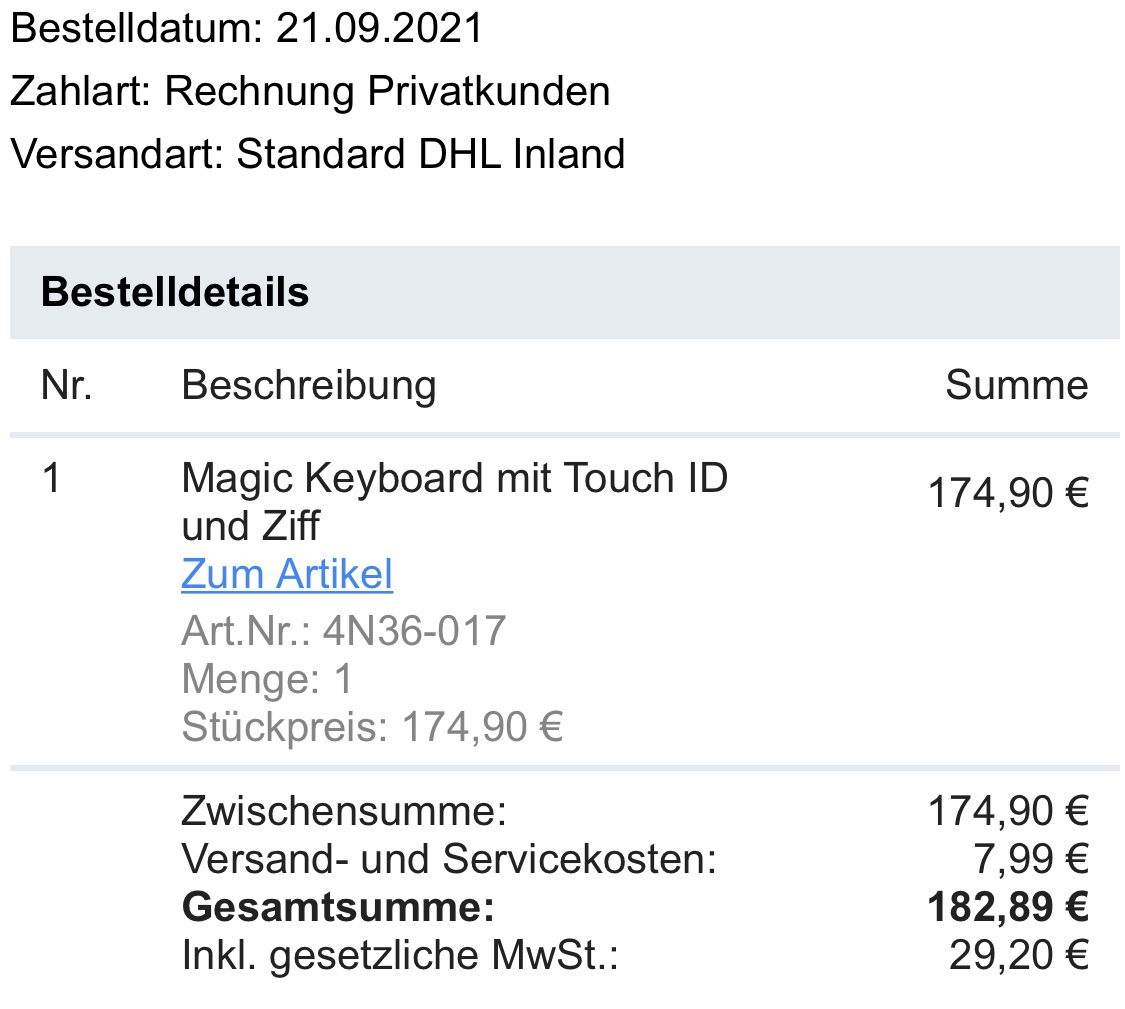Click the Menge: 1 quantity text

267,680
